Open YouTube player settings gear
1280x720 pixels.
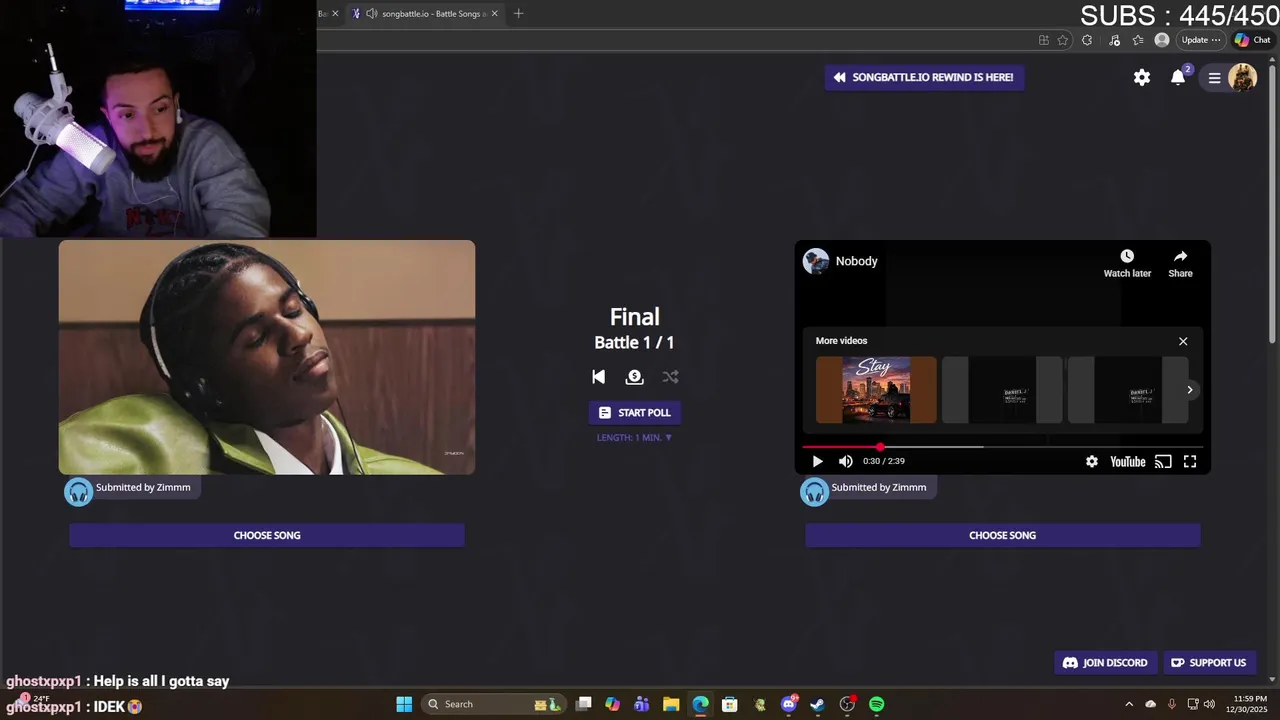click(x=1092, y=461)
